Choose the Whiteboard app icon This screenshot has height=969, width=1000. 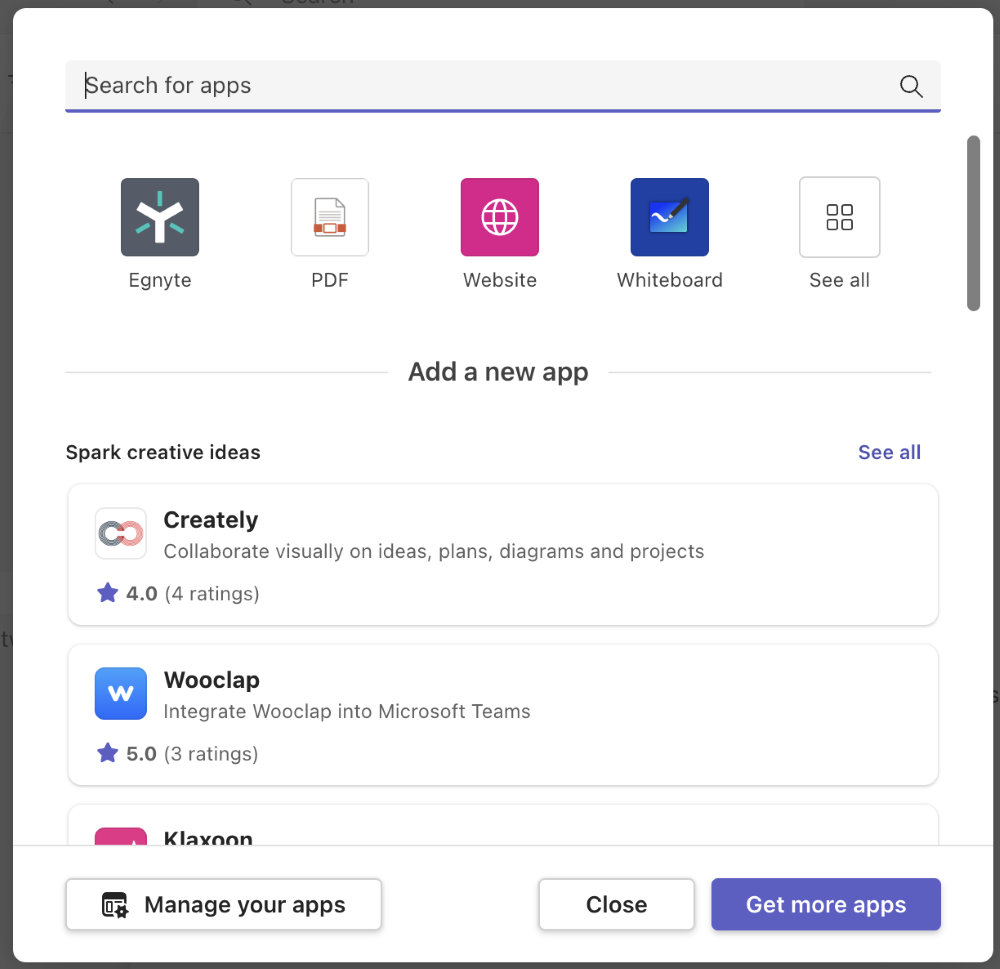pos(670,217)
